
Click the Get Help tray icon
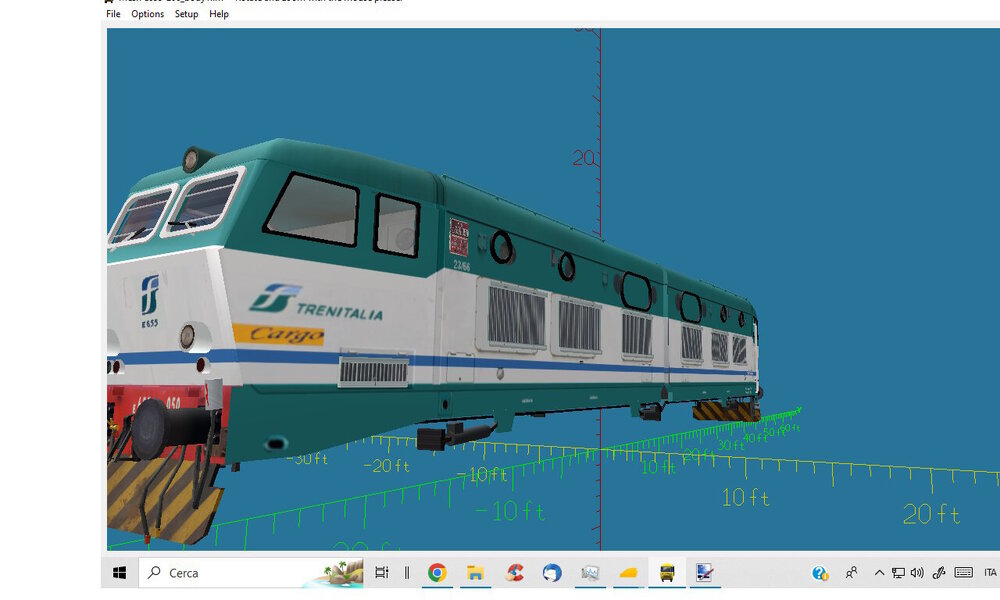tap(820, 573)
